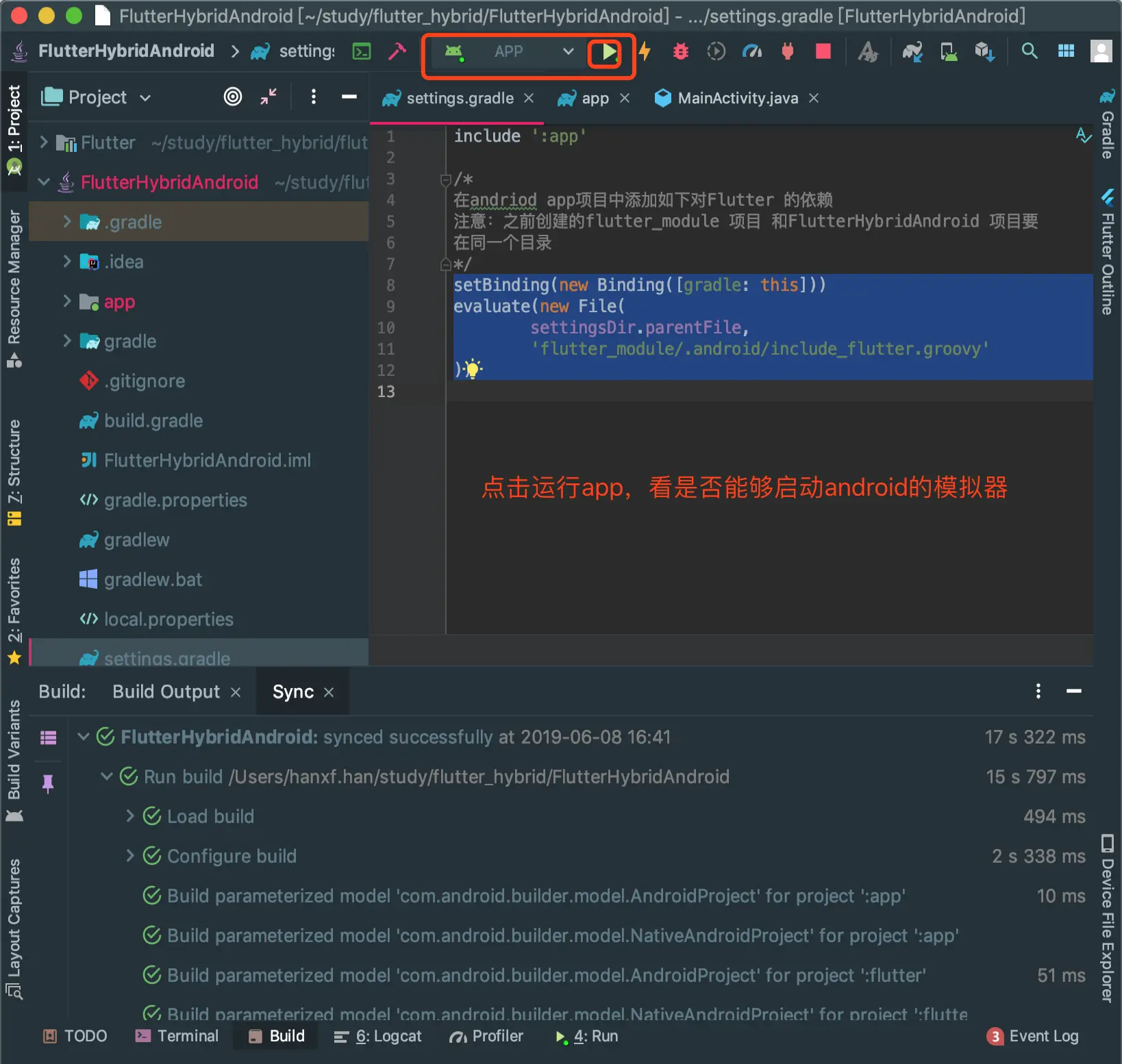The image size is (1122, 1064).
Task: Locate current file with target icon in Project panel
Action: (233, 97)
